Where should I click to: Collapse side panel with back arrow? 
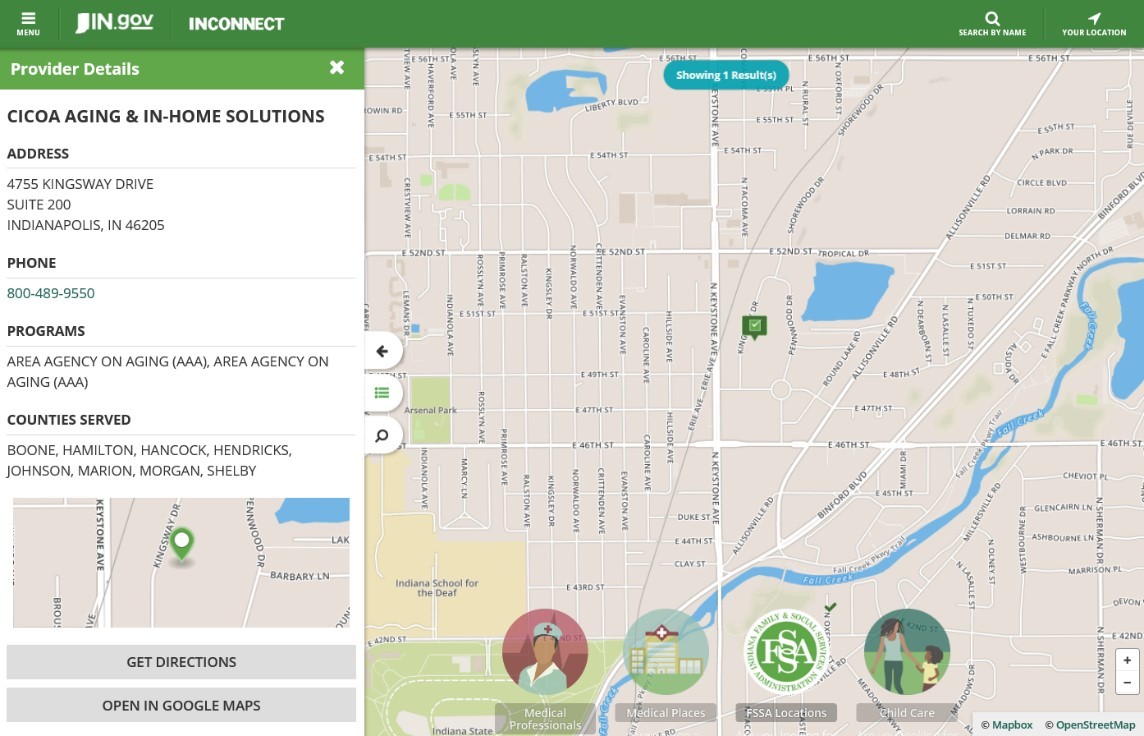382,351
